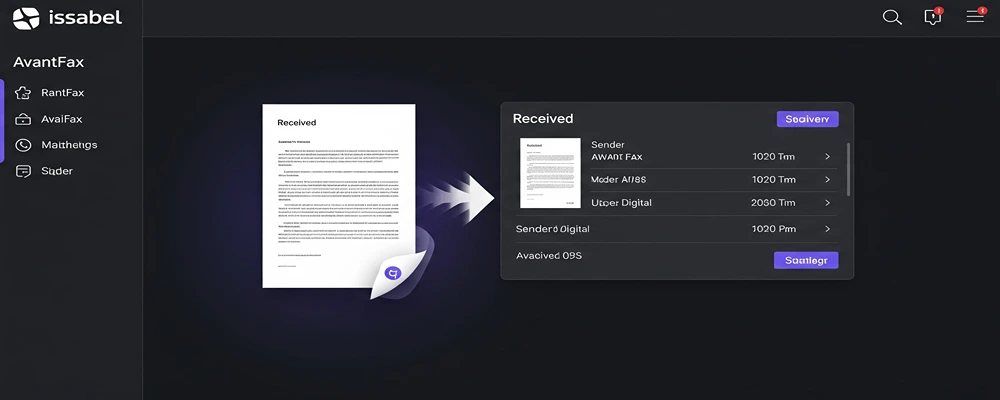1000x400 pixels.
Task: Click the Stider message icon
Action: click(x=23, y=171)
